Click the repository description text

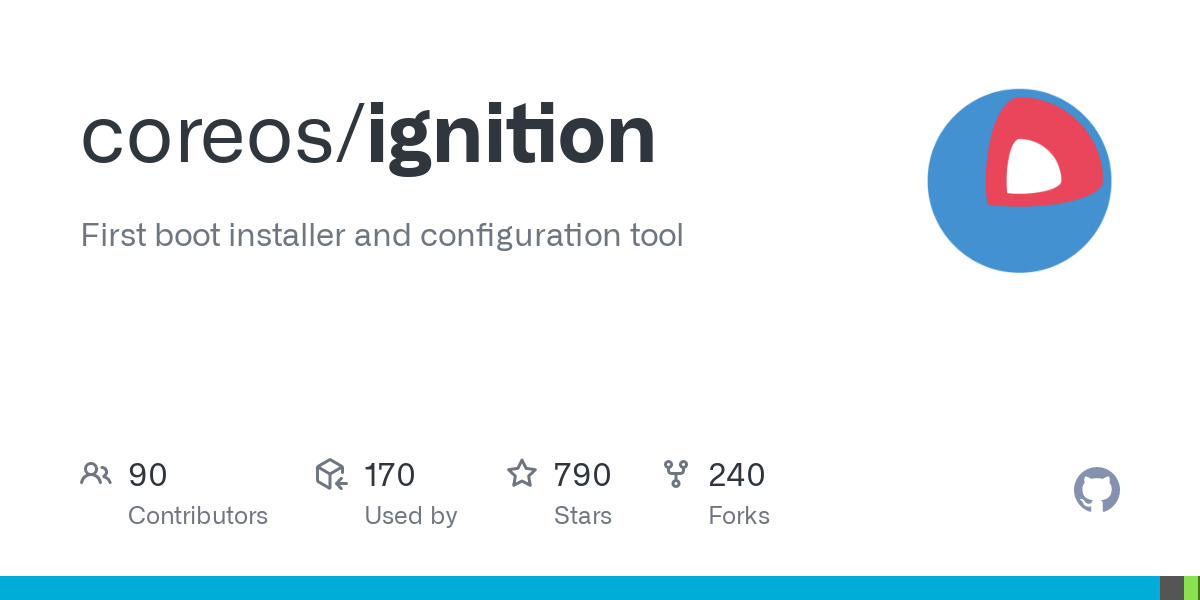382,236
